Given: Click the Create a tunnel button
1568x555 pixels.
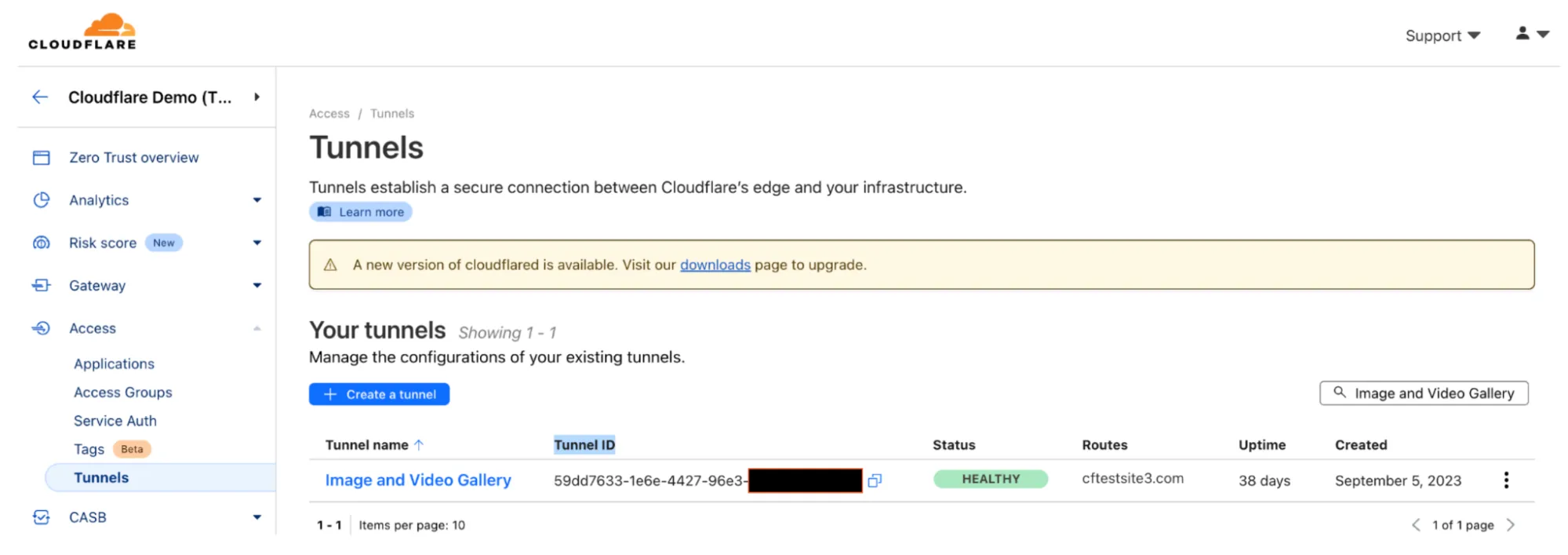Looking at the screenshot, I should (379, 393).
